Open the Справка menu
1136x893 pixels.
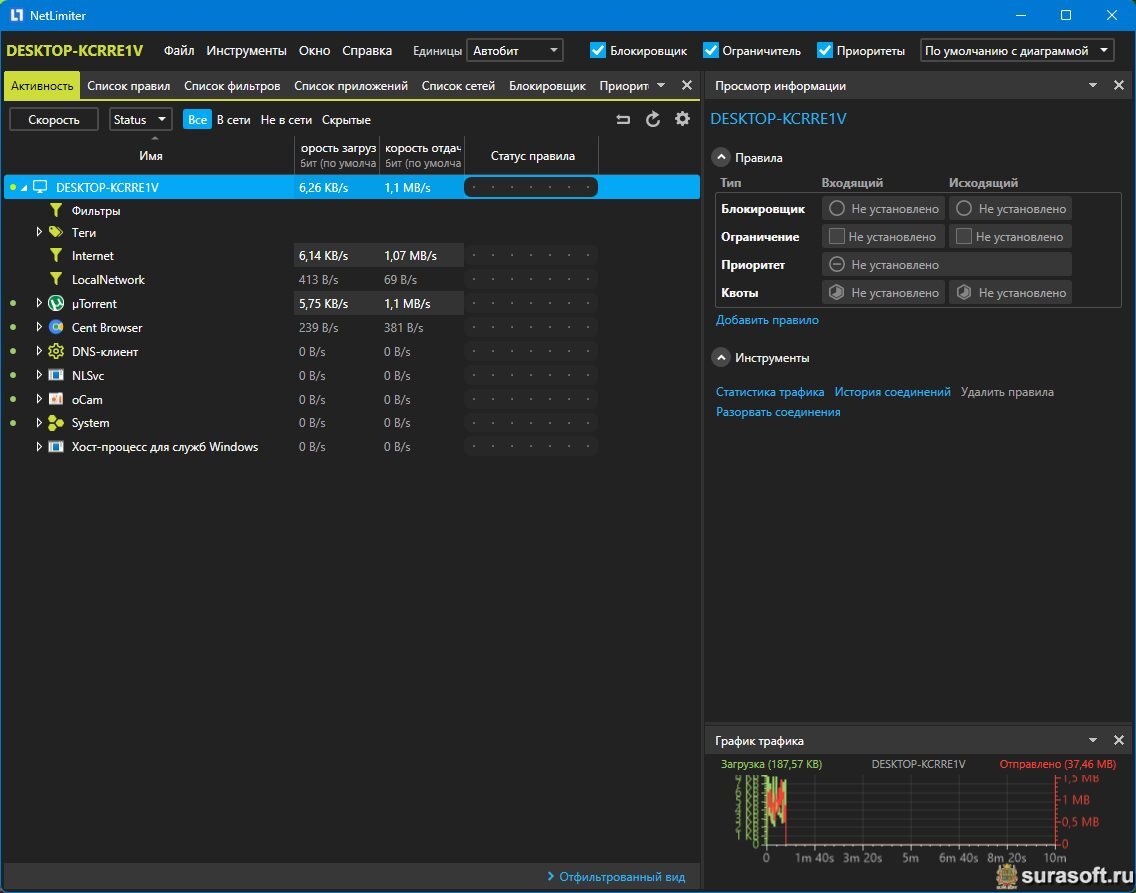(x=367, y=50)
